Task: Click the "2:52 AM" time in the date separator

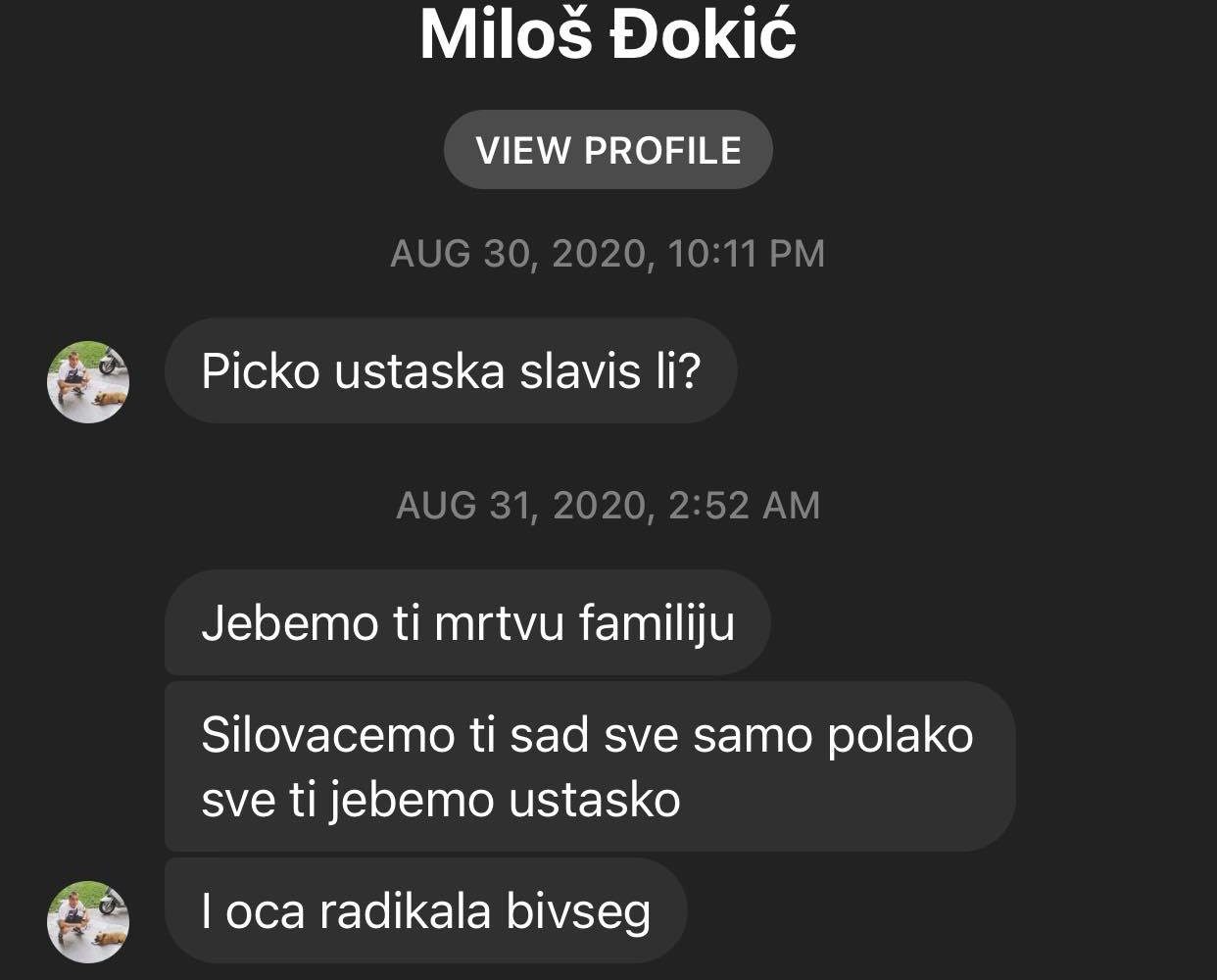Action: pyautogui.click(x=744, y=506)
